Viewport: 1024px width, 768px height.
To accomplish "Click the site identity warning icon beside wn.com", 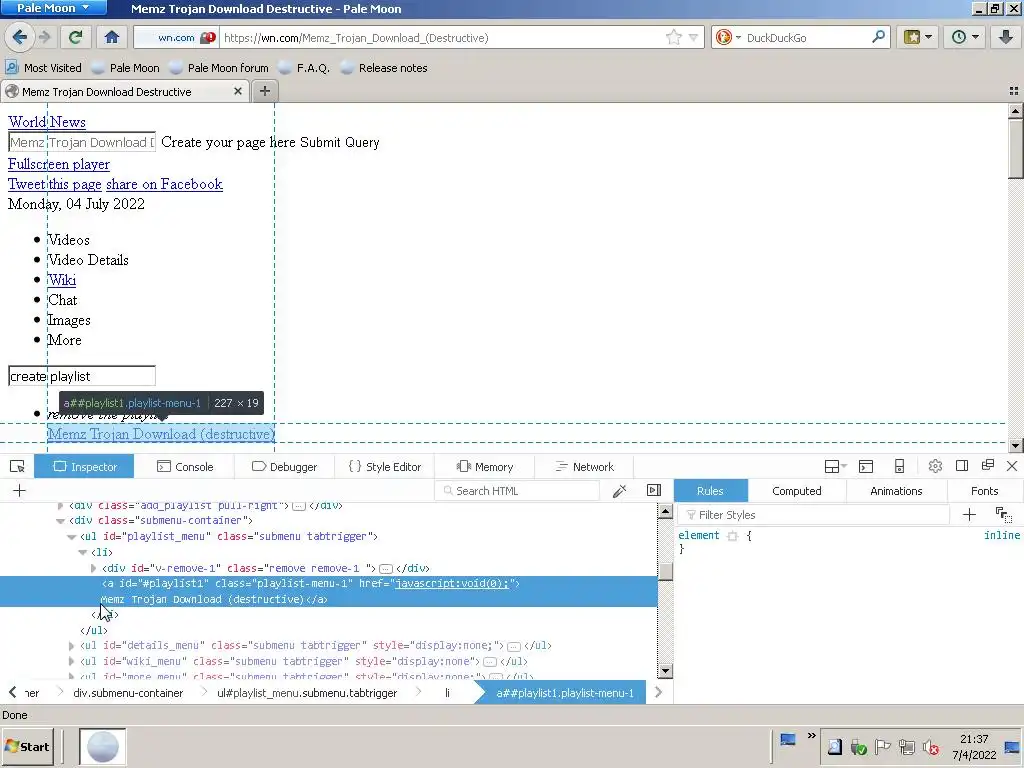I will [208, 38].
